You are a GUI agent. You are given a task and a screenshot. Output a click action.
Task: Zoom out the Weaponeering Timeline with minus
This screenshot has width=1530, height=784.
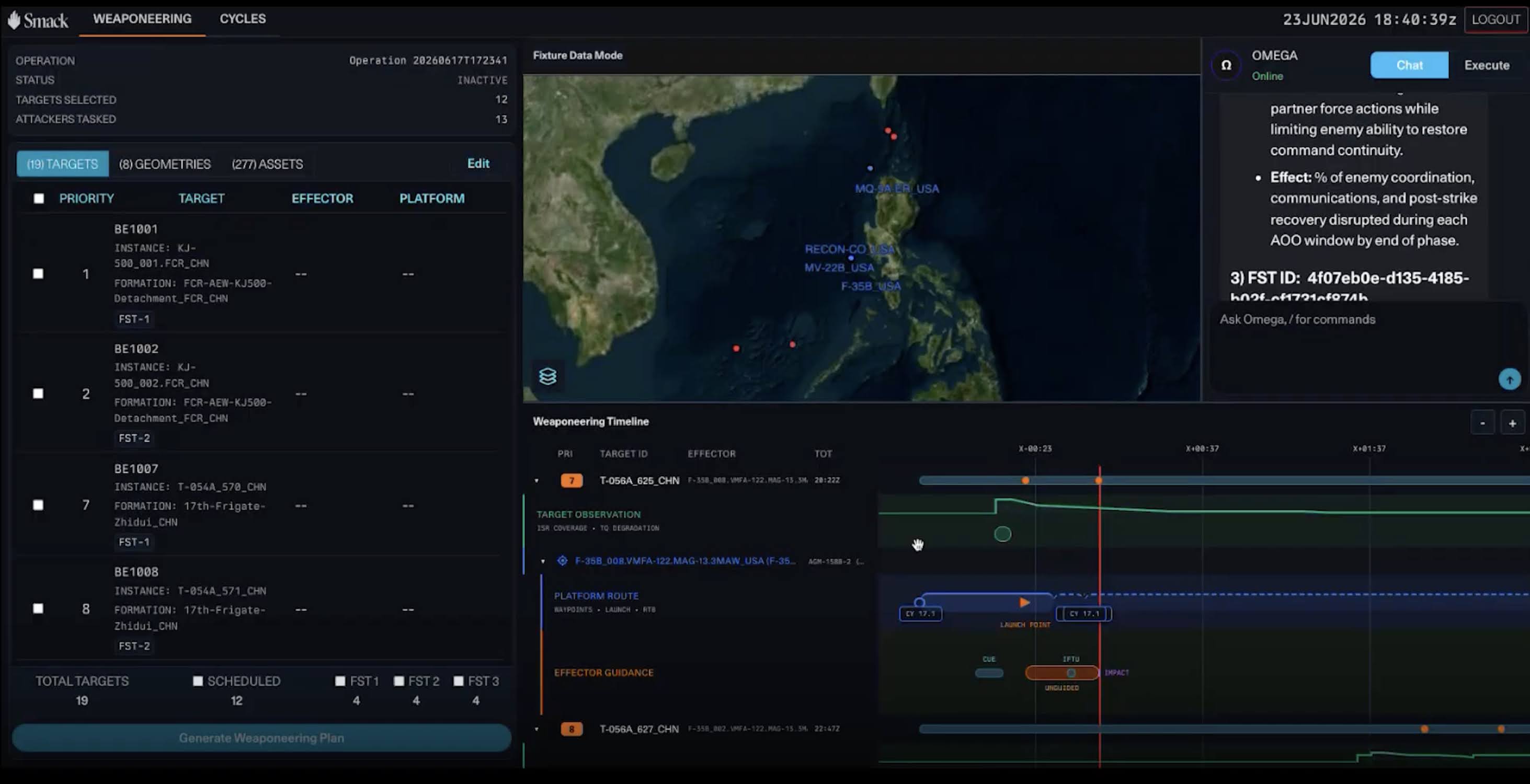(x=1482, y=423)
